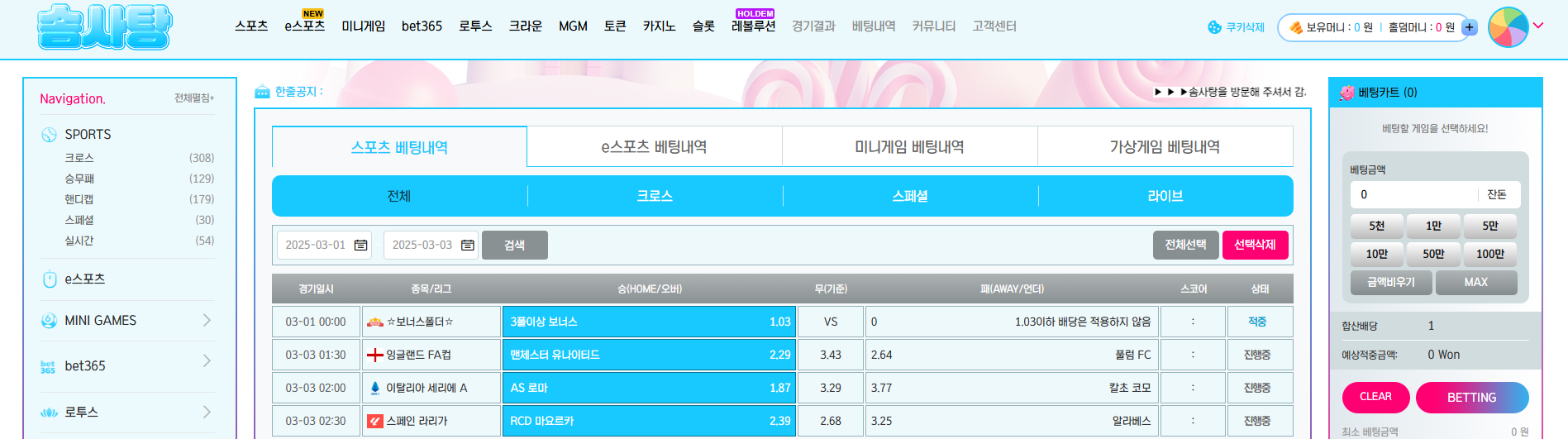Click the England flag for 잉글랜드 FA컵
1568x439 pixels.
(374, 355)
